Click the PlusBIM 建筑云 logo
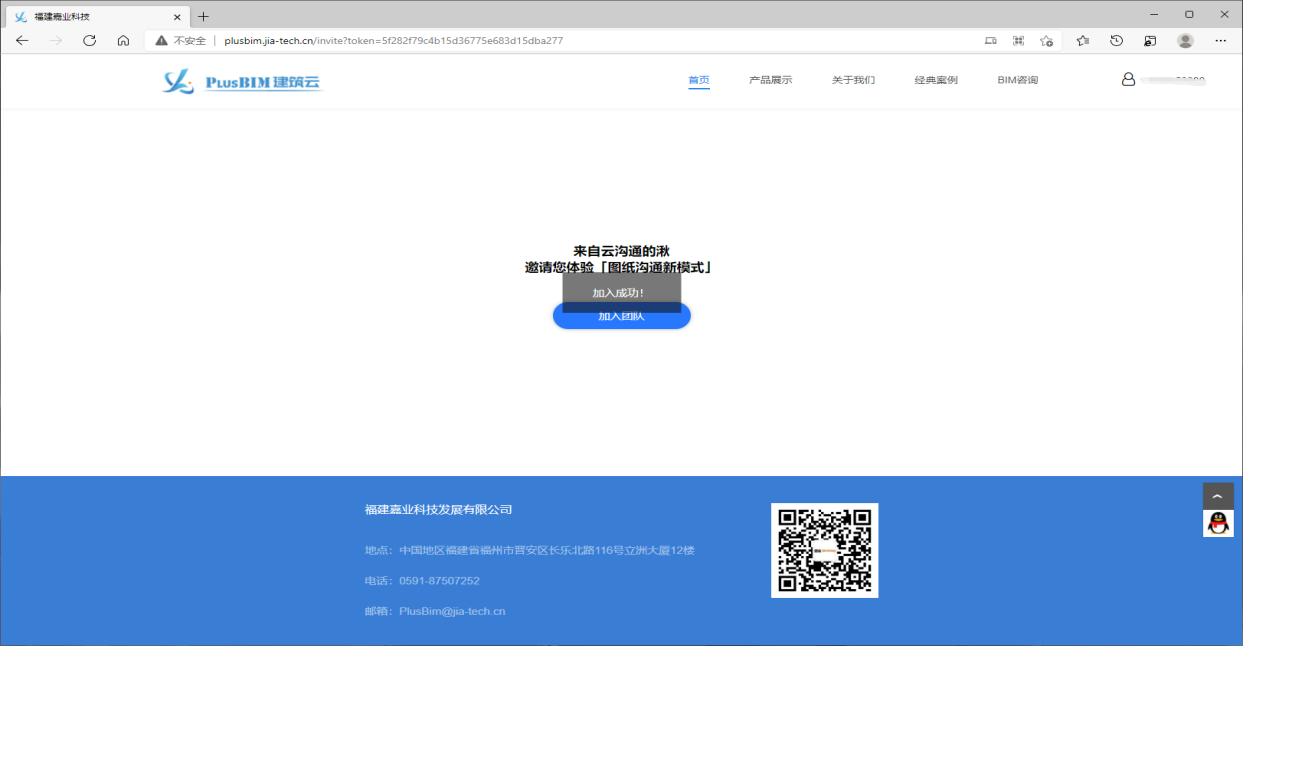1299x763 pixels. point(243,82)
